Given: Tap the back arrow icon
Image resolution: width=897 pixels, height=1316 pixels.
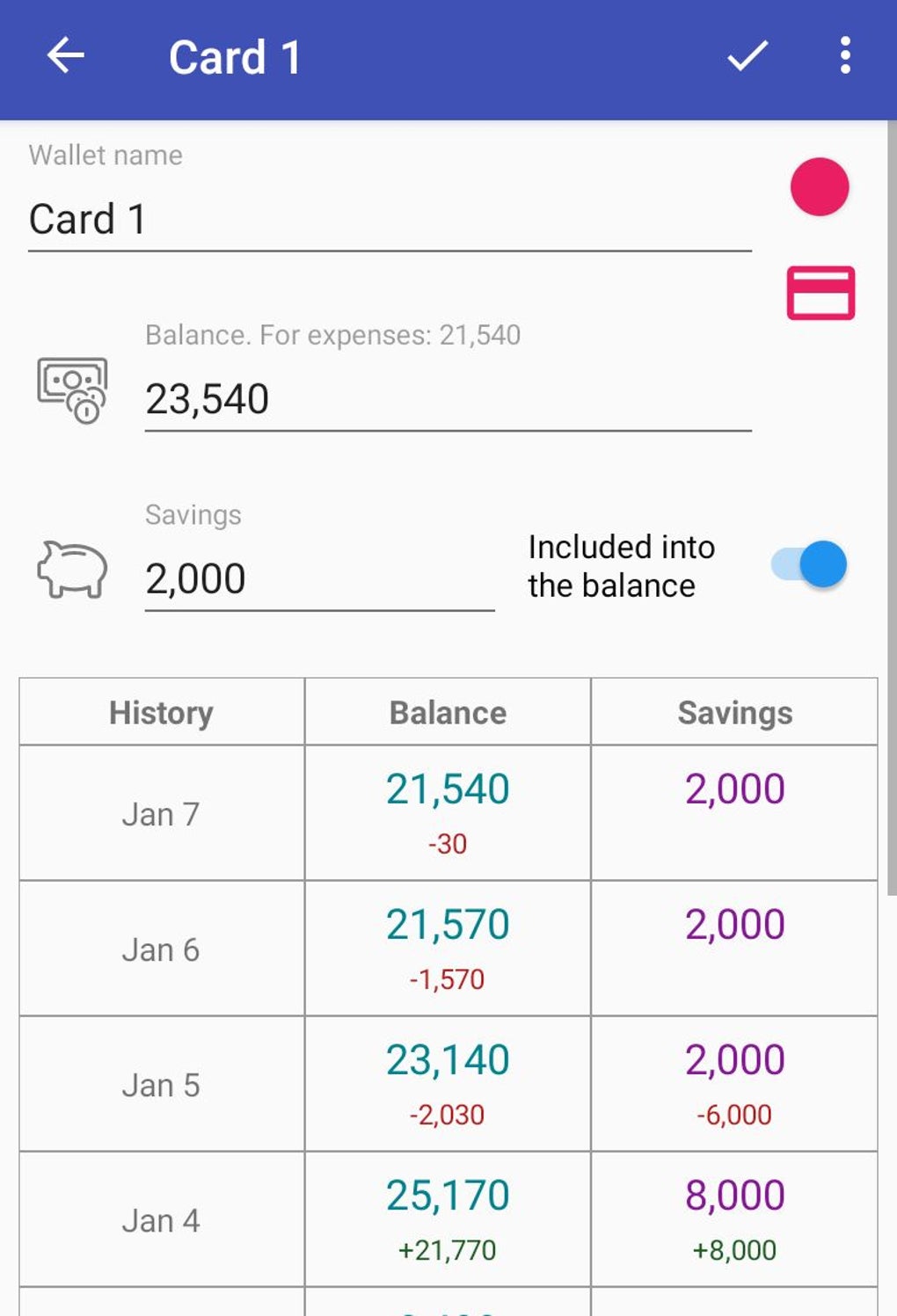Looking at the screenshot, I should coord(65,56).
